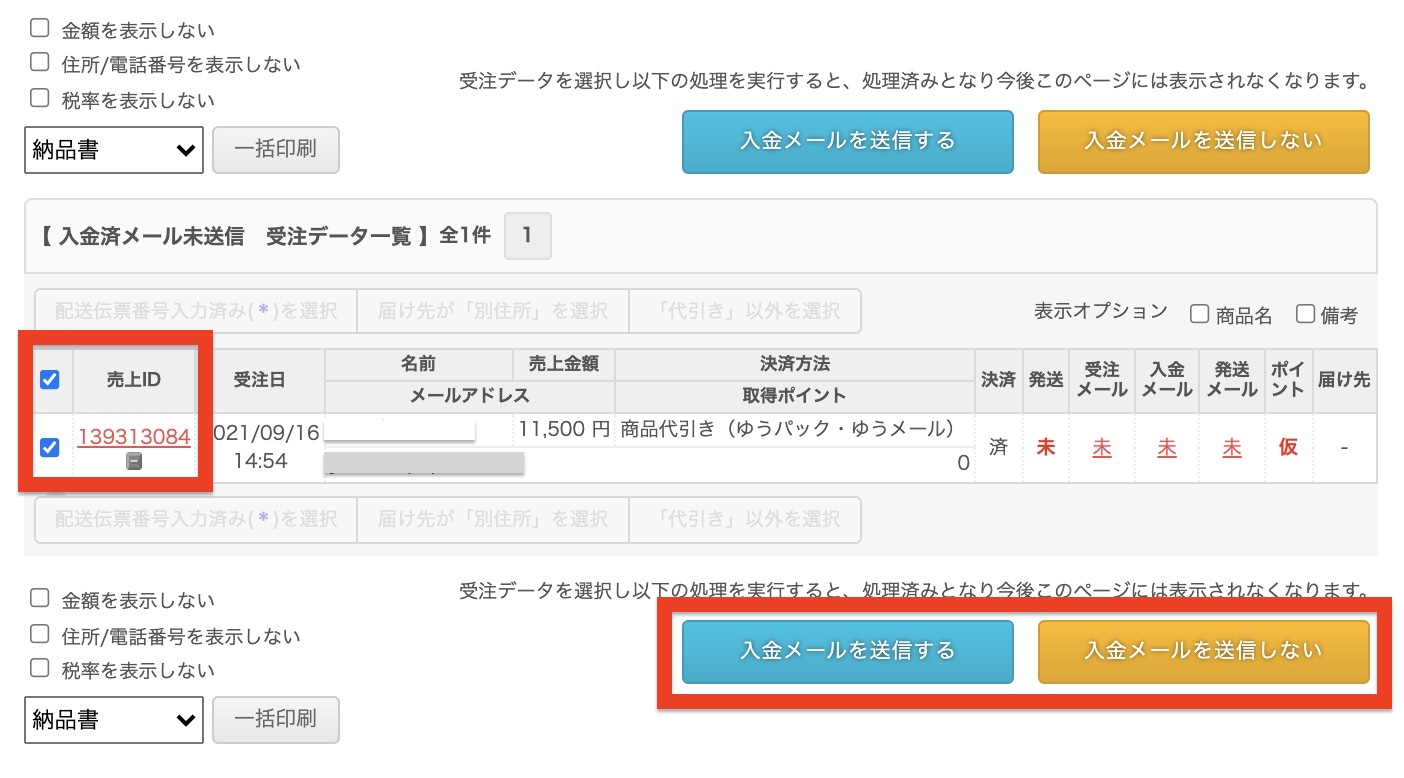Enable the 商品名 display option

[1199, 314]
